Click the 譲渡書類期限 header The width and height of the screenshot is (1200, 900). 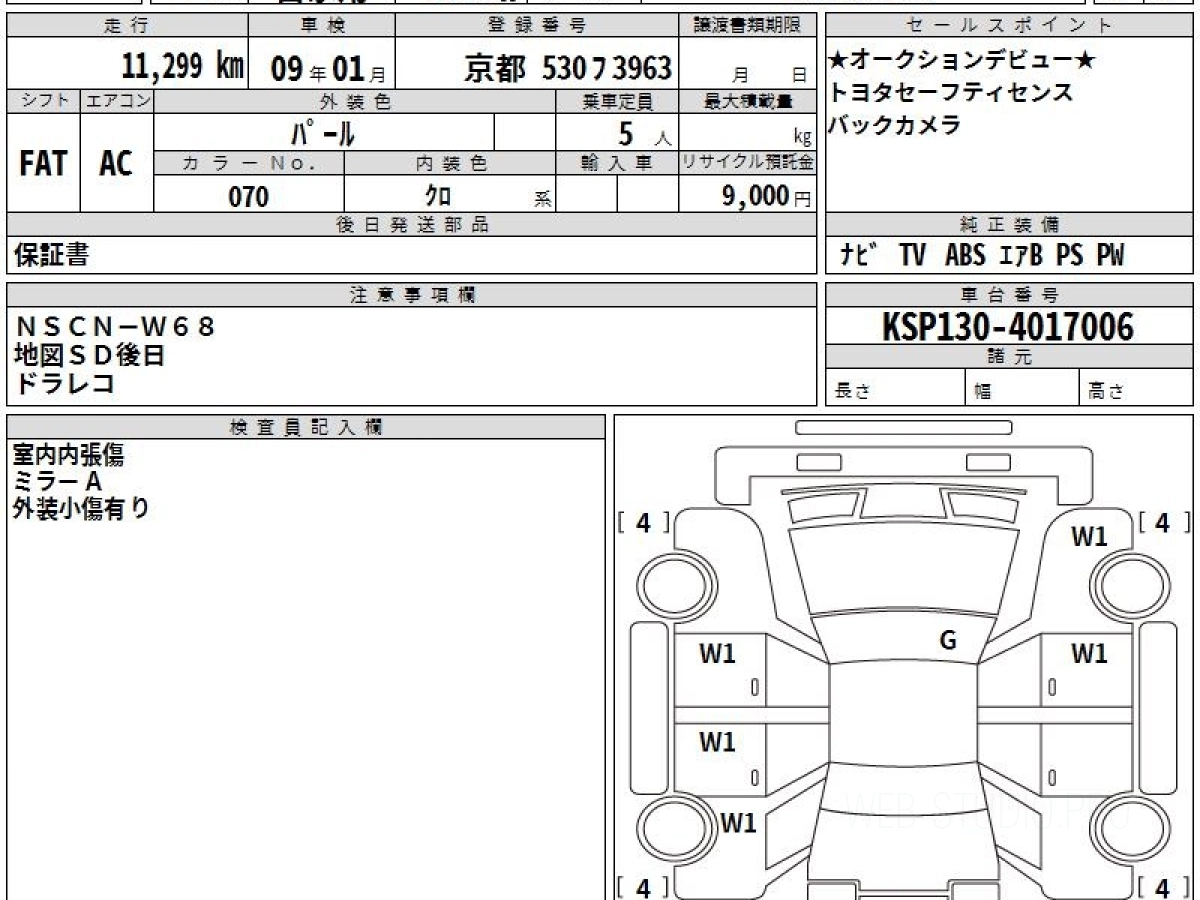pos(748,26)
